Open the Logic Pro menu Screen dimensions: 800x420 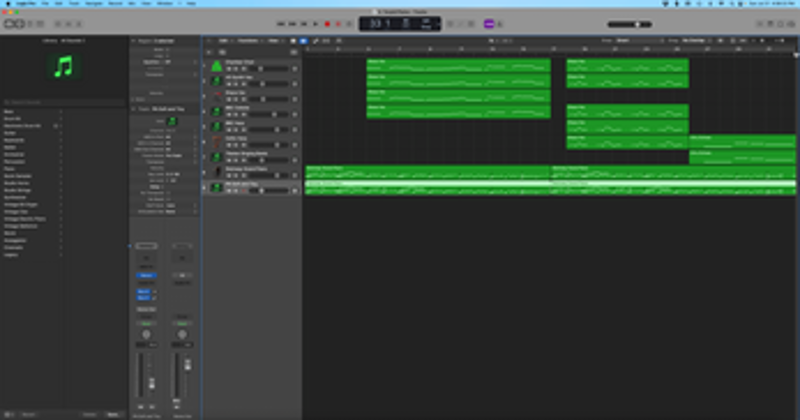click(x=25, y=3)
